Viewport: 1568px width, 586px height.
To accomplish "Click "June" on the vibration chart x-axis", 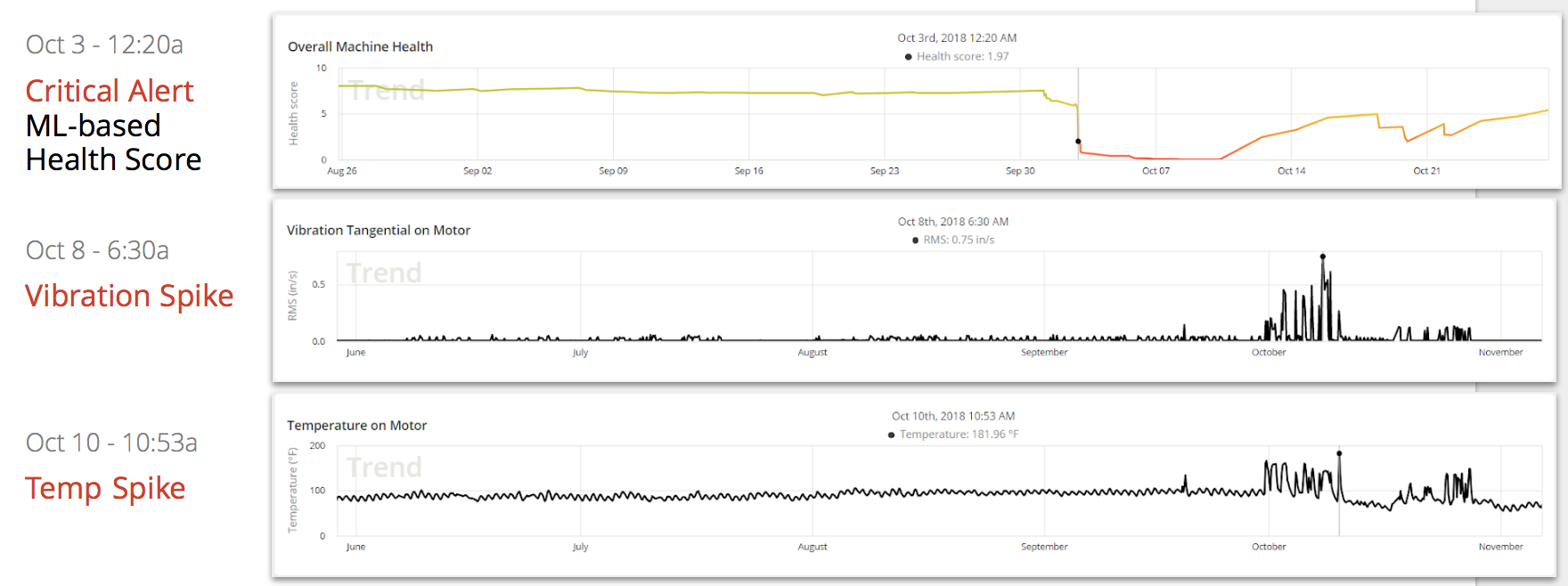I will (x=355, y=353).
